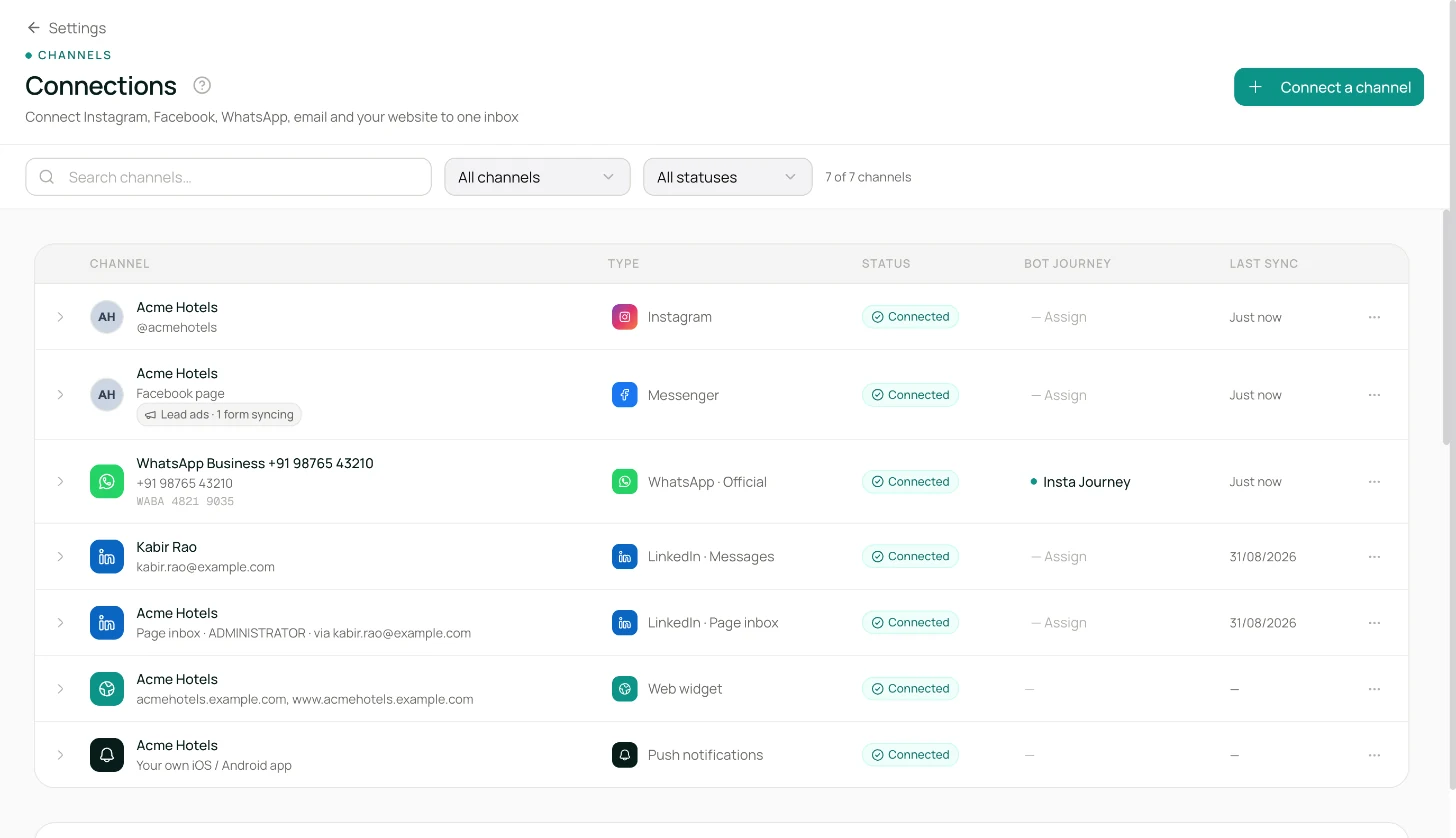The width and height of the screenshot is (1456, 838).
Task: Click the WhatsApp Business channel avatar
Action: (x=107, y=481)
